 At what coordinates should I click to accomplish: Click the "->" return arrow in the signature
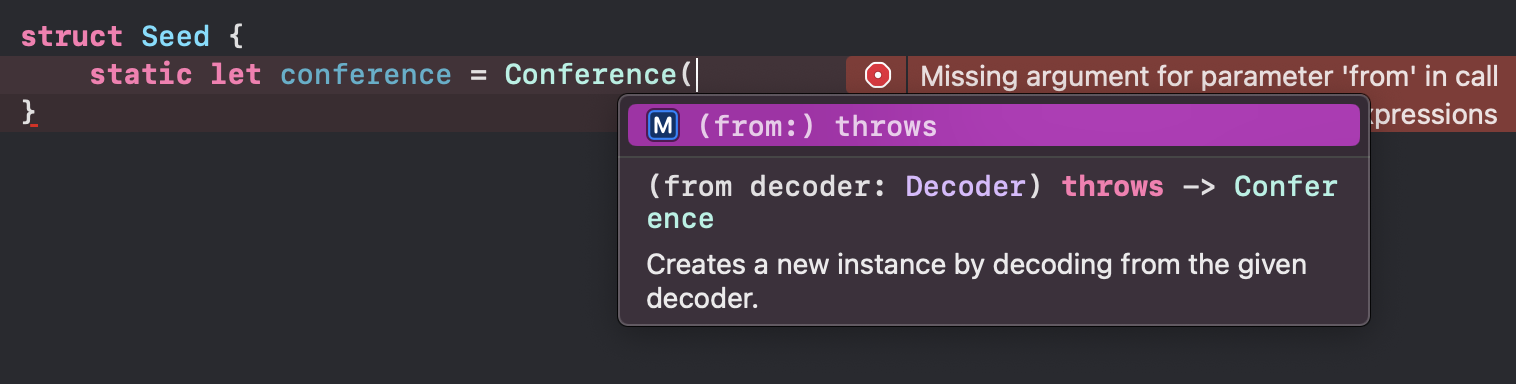point(1199,187)
